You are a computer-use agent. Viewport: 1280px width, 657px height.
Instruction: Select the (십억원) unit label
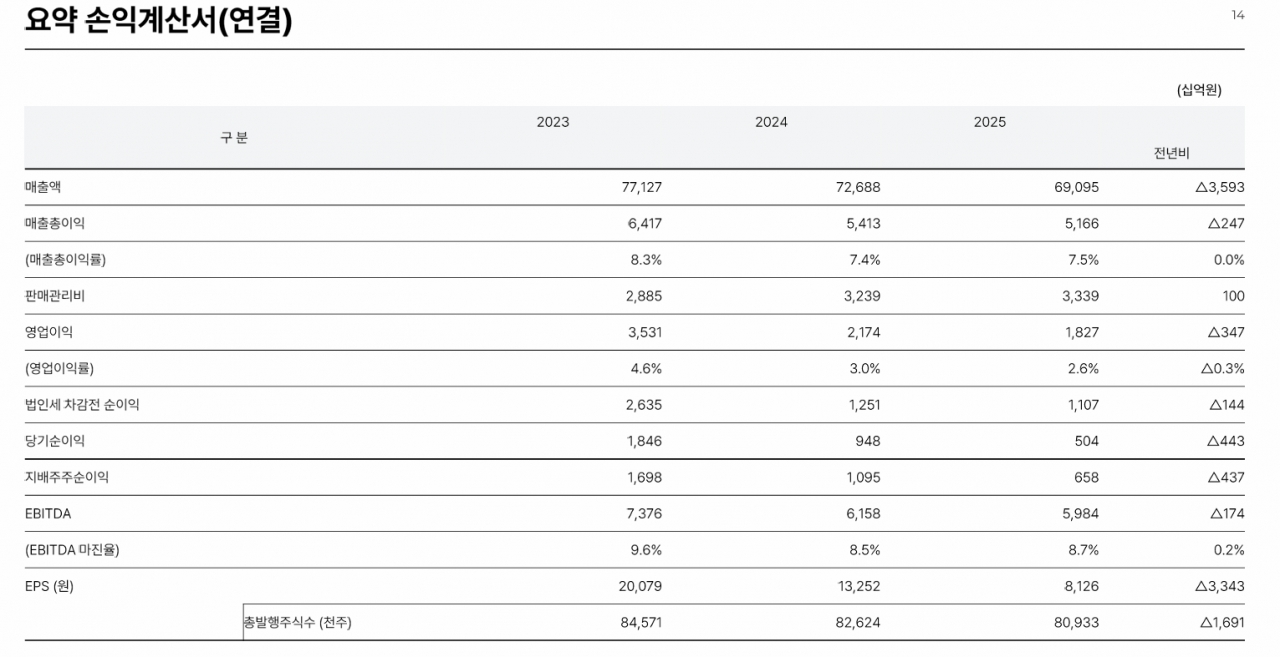tap(1198, 90)
